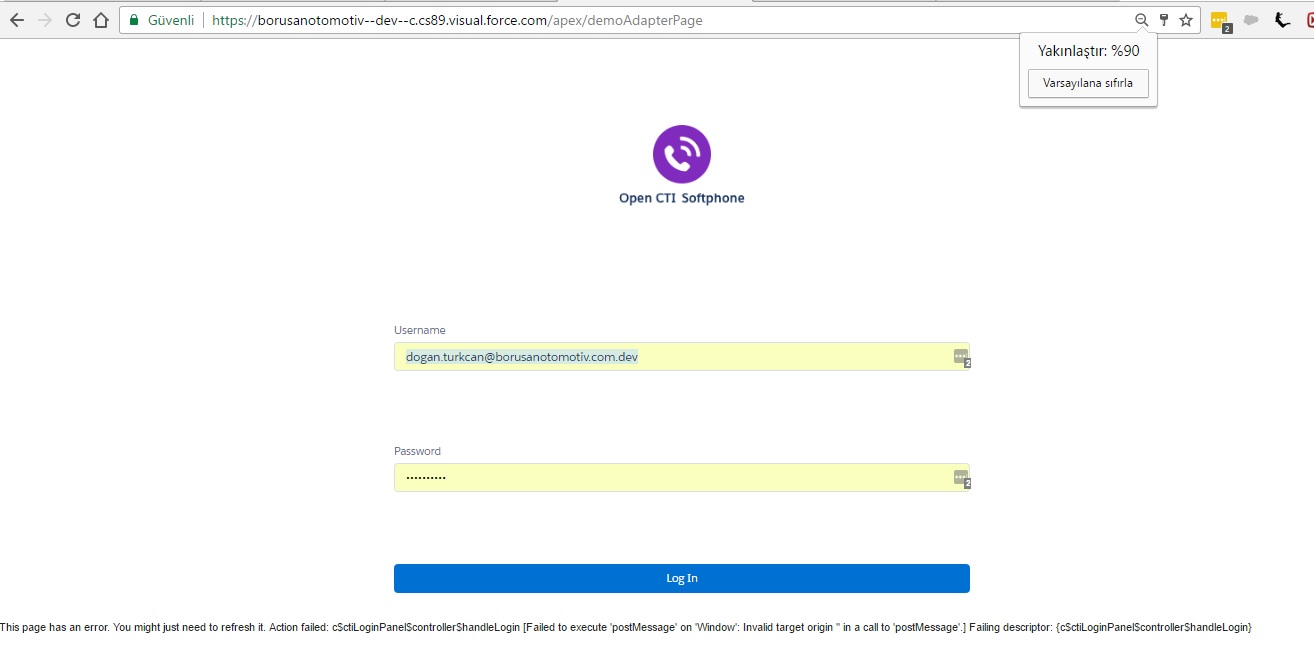
Task: Open the yellow extension with badge 2
Action: coord(1219,19)
